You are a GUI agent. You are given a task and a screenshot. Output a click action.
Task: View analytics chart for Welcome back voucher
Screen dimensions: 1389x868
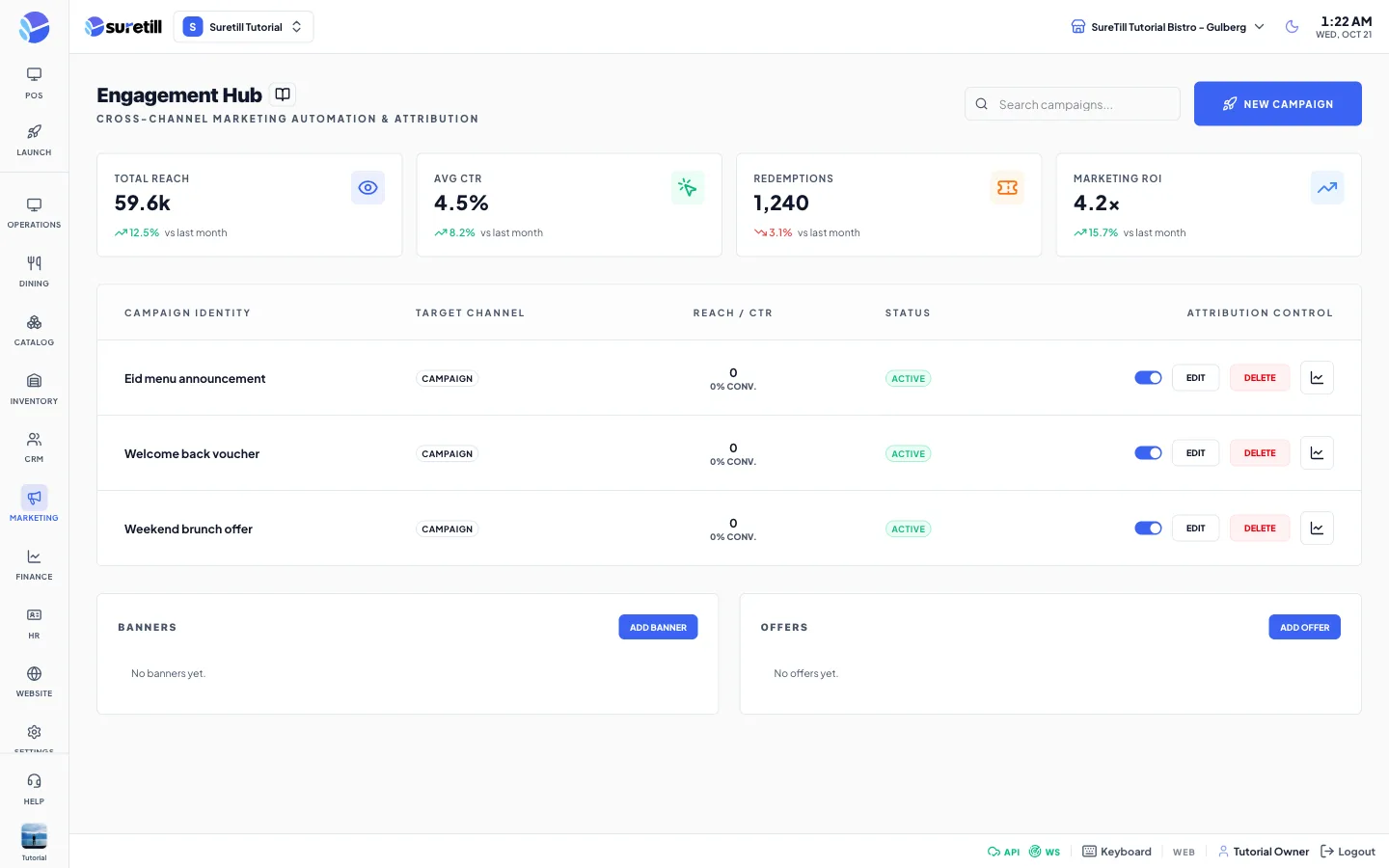[x=1317, y=453]
